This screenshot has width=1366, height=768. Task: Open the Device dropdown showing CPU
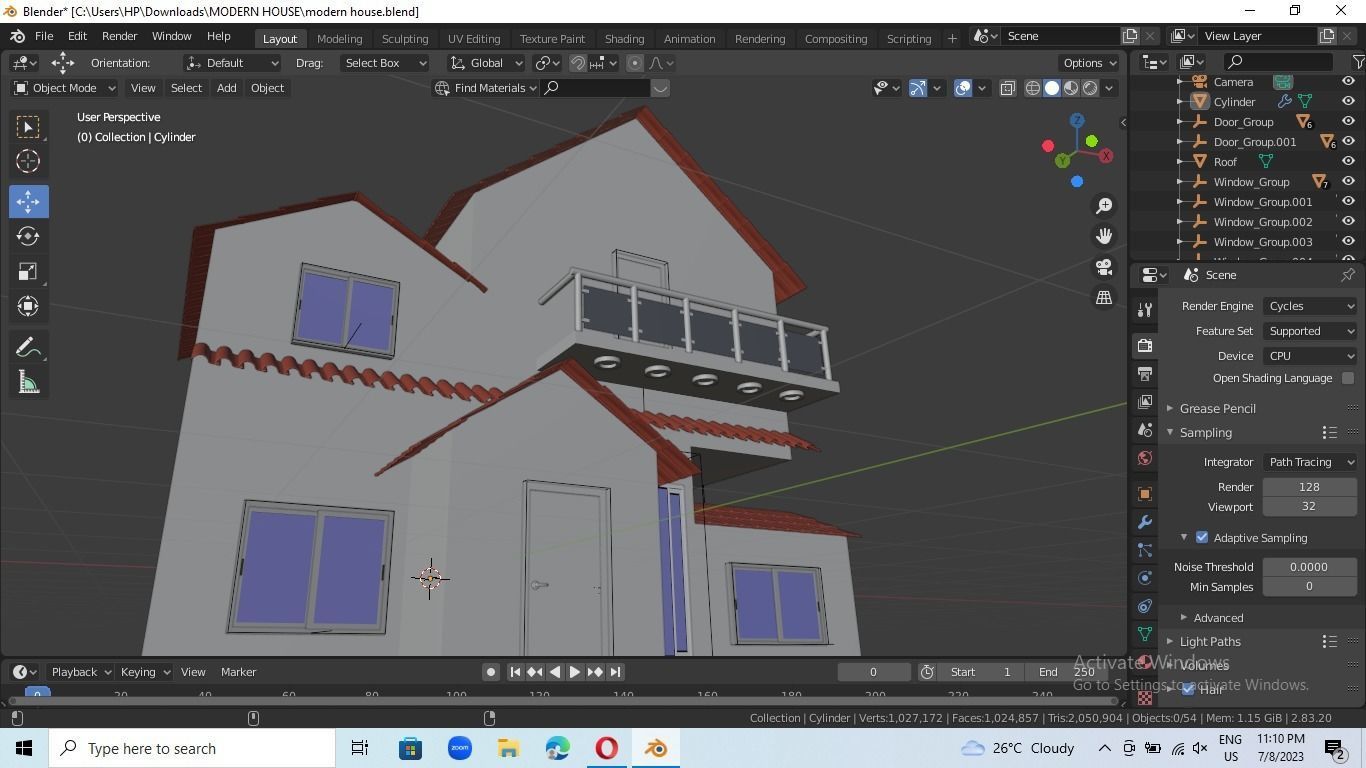[x=1310, y=356]
